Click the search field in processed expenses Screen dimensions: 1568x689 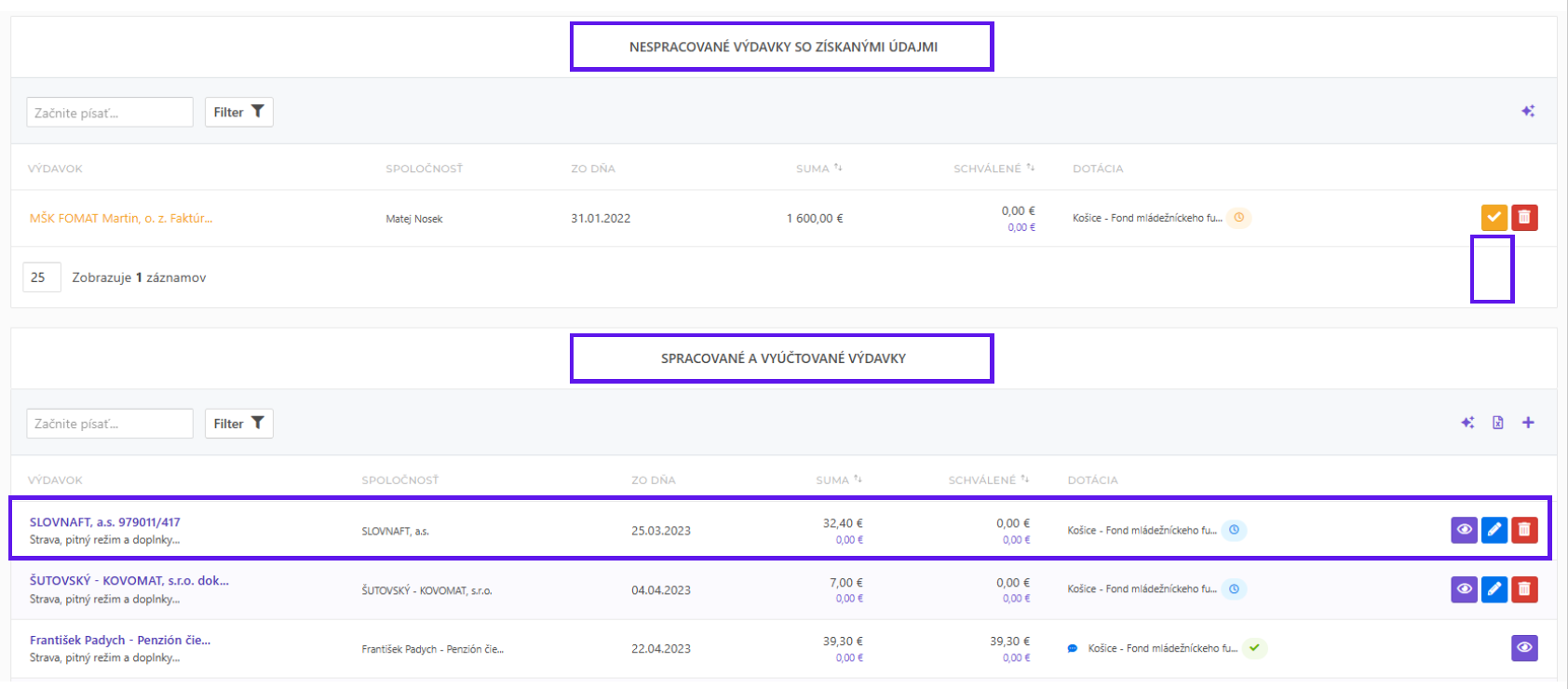click(x=109, y=424)
